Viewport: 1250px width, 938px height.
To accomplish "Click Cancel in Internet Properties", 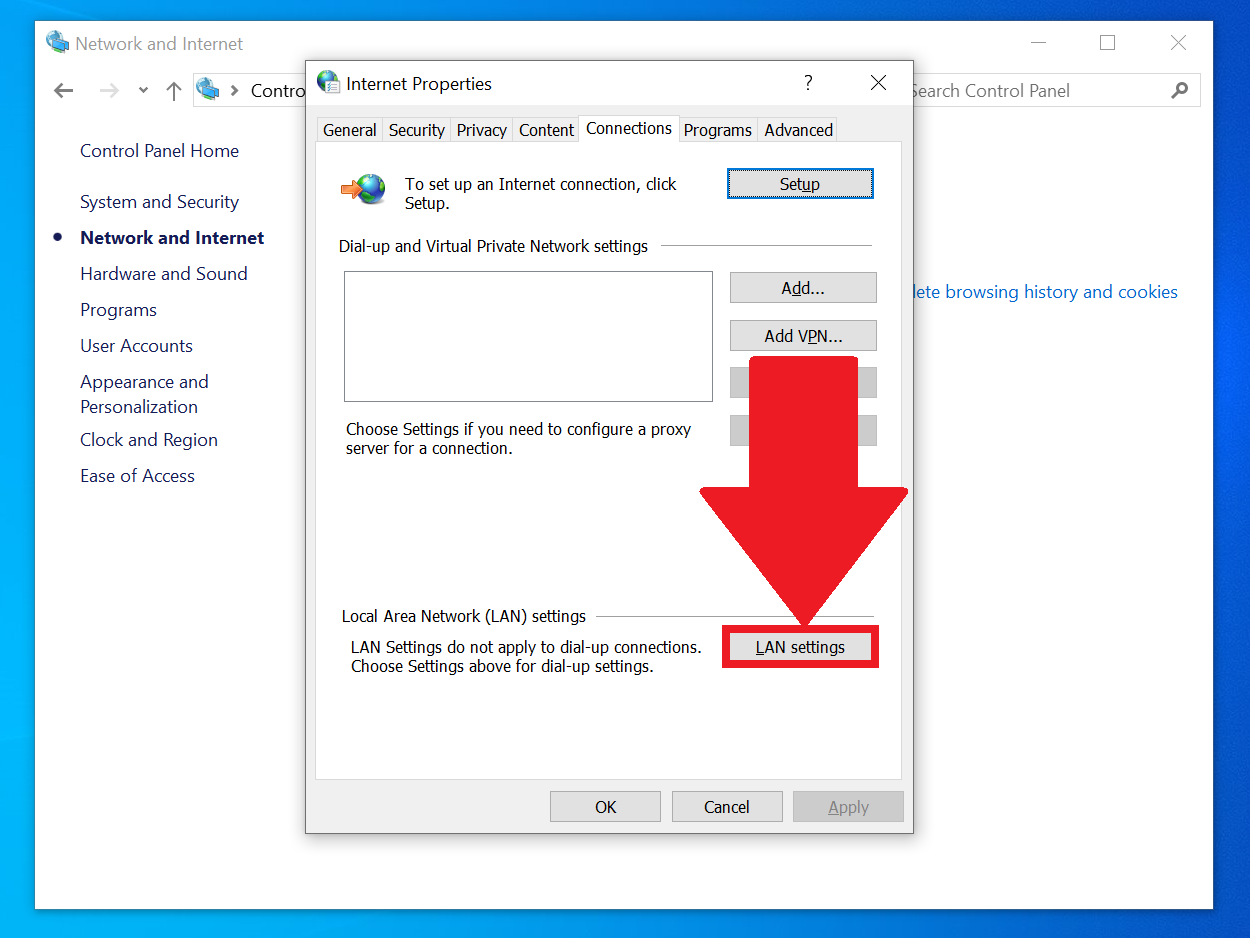I will pos(726,807).
